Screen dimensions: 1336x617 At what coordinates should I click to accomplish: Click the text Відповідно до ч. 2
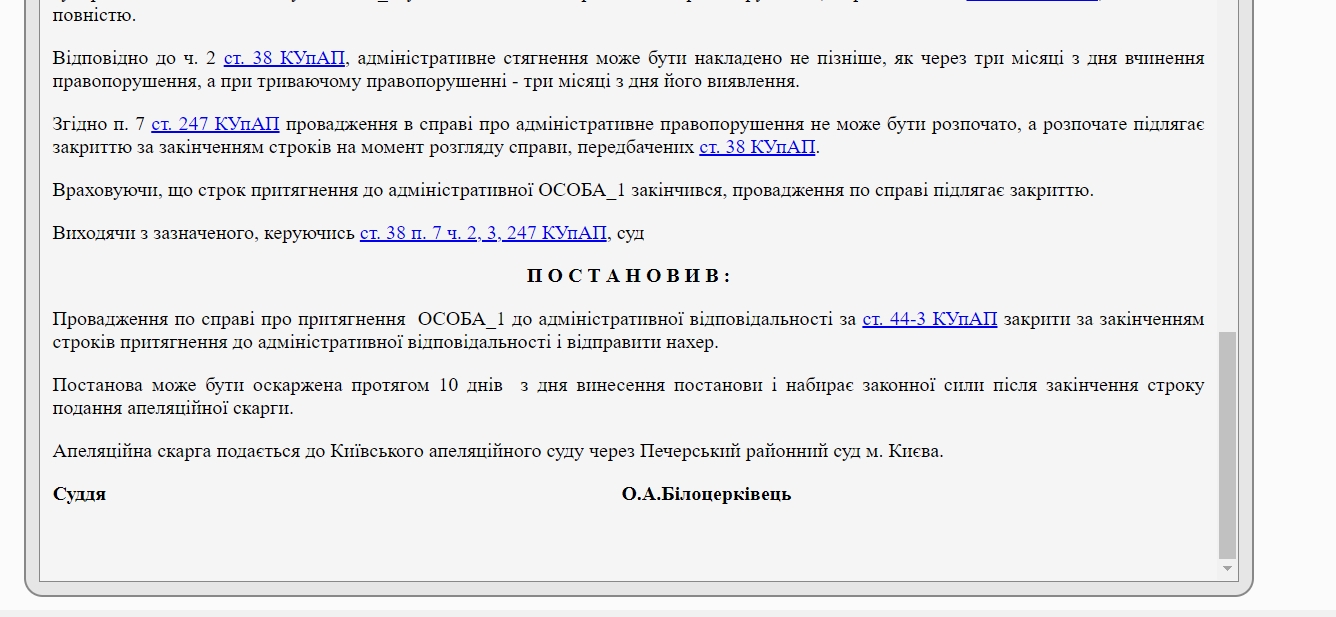coord(133,58)
